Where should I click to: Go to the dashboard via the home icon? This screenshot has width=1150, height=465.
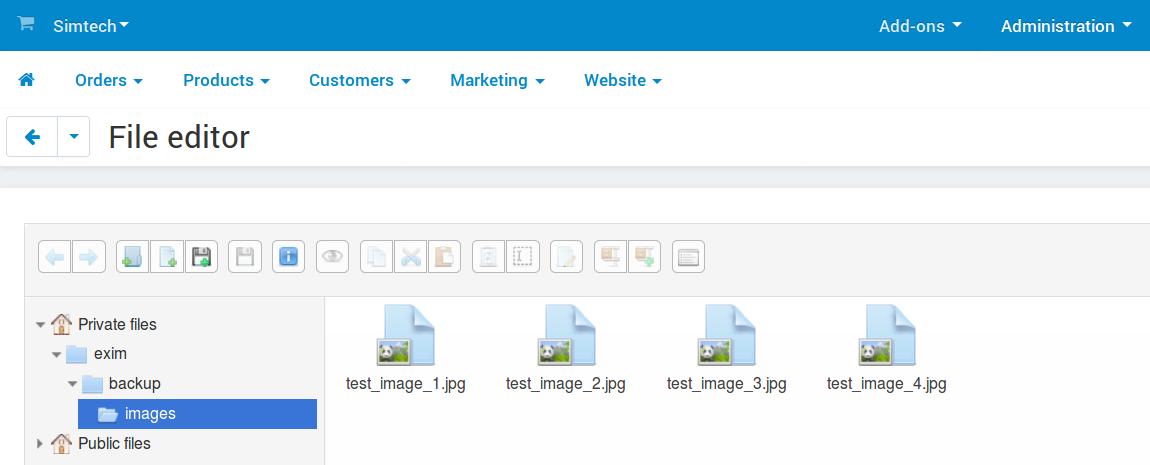pyautogui.click(x=26, y=80)
